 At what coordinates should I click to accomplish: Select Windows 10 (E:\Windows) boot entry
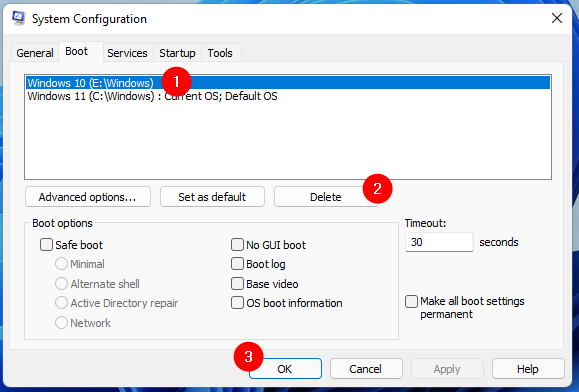tap(288, 83)
